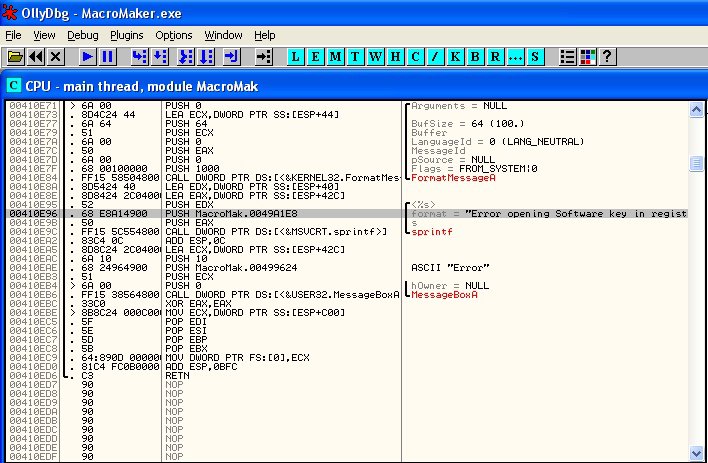Viewport: 708px width, 463px height.
Task: Select the CALL KERNEL32.FormatMessage instruction
Action: 282,178
